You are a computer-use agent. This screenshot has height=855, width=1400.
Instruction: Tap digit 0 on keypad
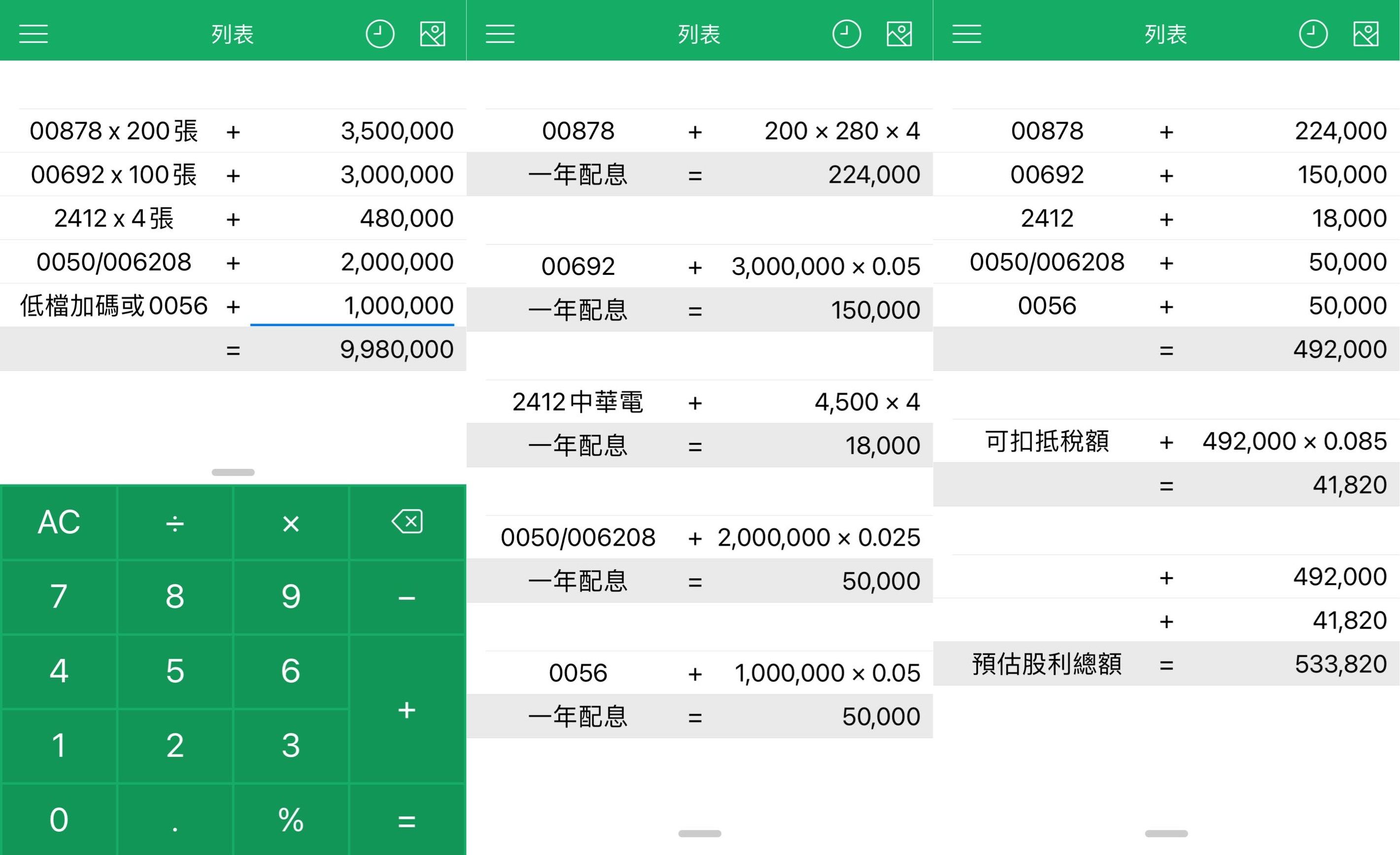point(59,820)
